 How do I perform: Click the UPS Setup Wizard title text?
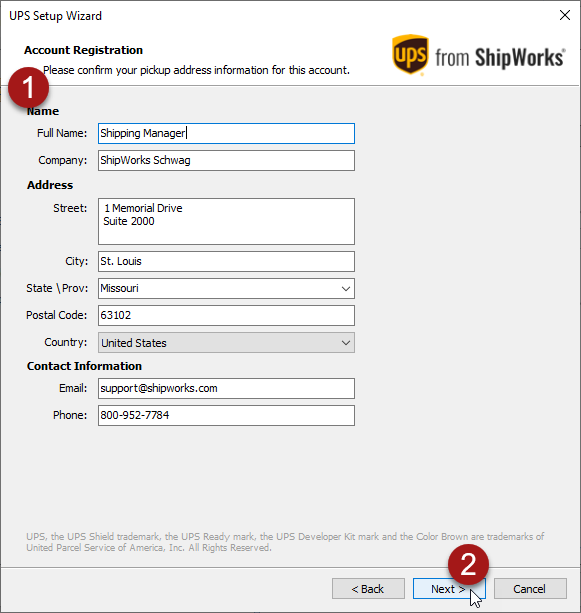pos(56,16)
